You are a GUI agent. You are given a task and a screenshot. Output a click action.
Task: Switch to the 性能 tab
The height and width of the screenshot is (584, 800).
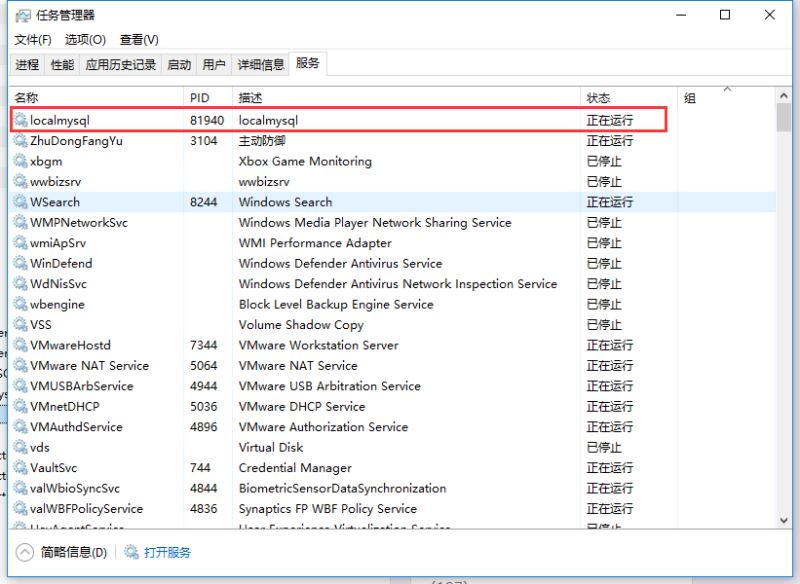click(62, 65)
